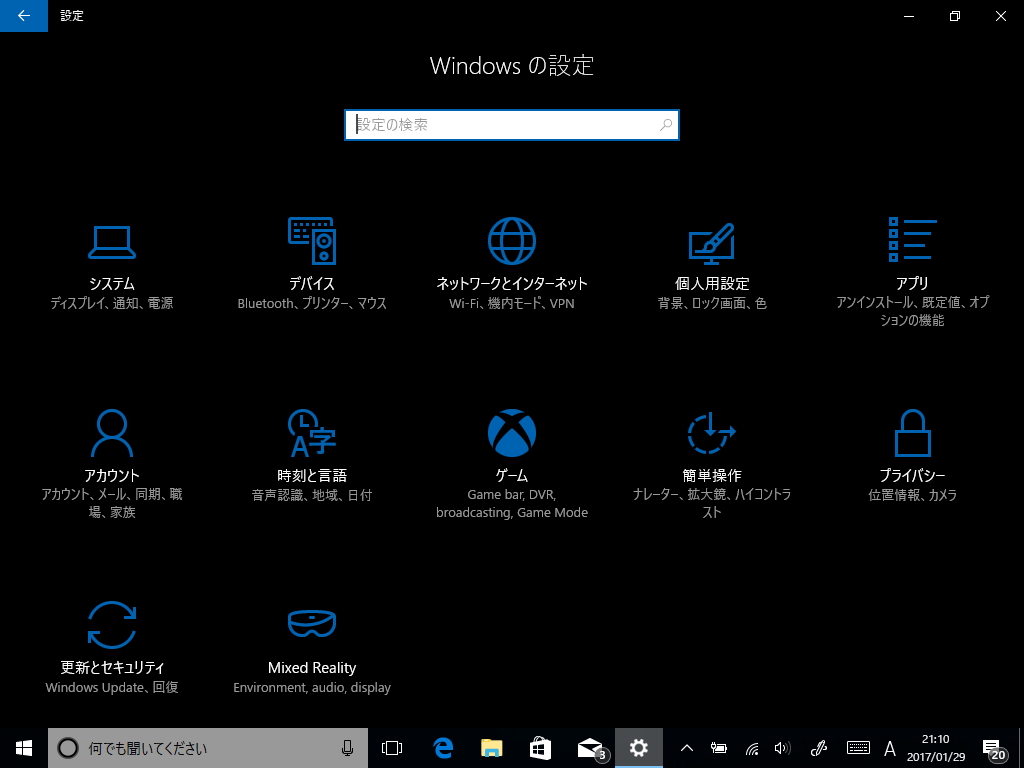
Task: Click the Cortana circle icon
Action: 68,748
